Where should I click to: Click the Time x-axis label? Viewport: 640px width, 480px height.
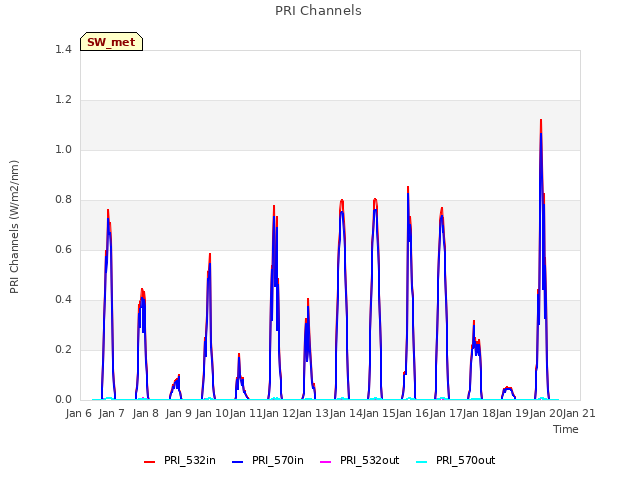[x=566, y=429]
